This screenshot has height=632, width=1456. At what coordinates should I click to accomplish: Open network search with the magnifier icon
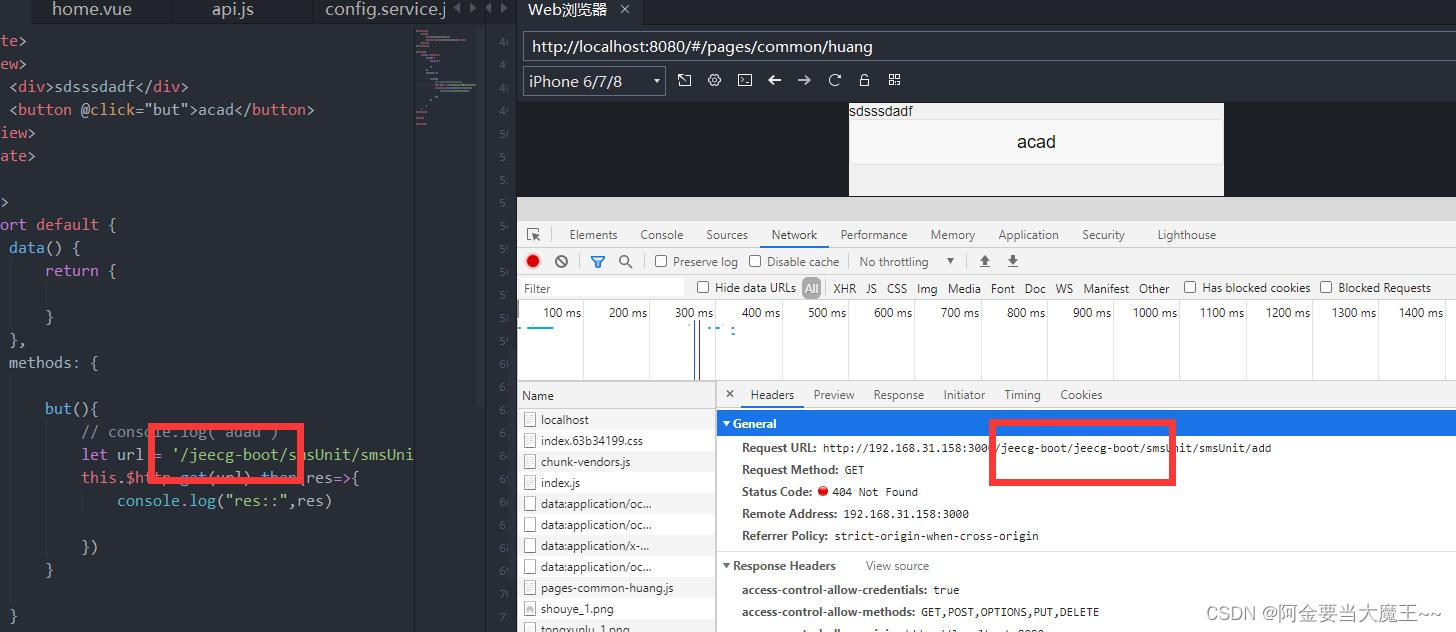pyautogui.click(x=625, y=261)
